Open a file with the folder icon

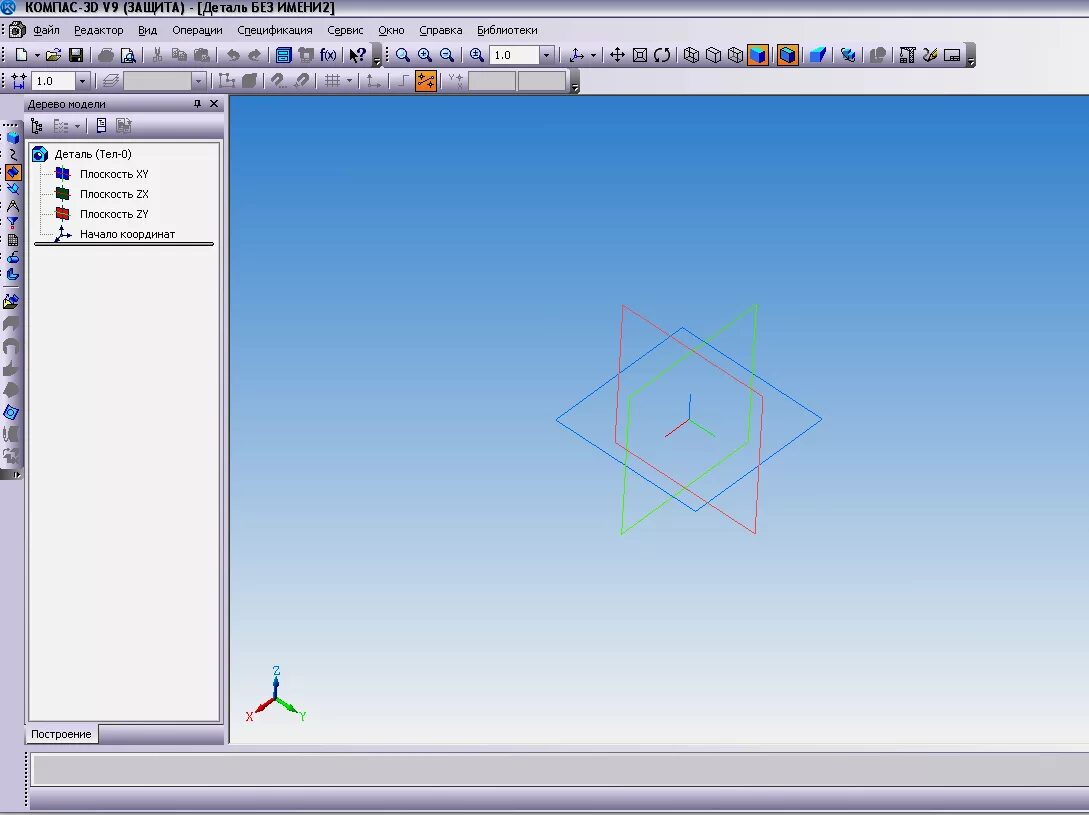point(53,55)
